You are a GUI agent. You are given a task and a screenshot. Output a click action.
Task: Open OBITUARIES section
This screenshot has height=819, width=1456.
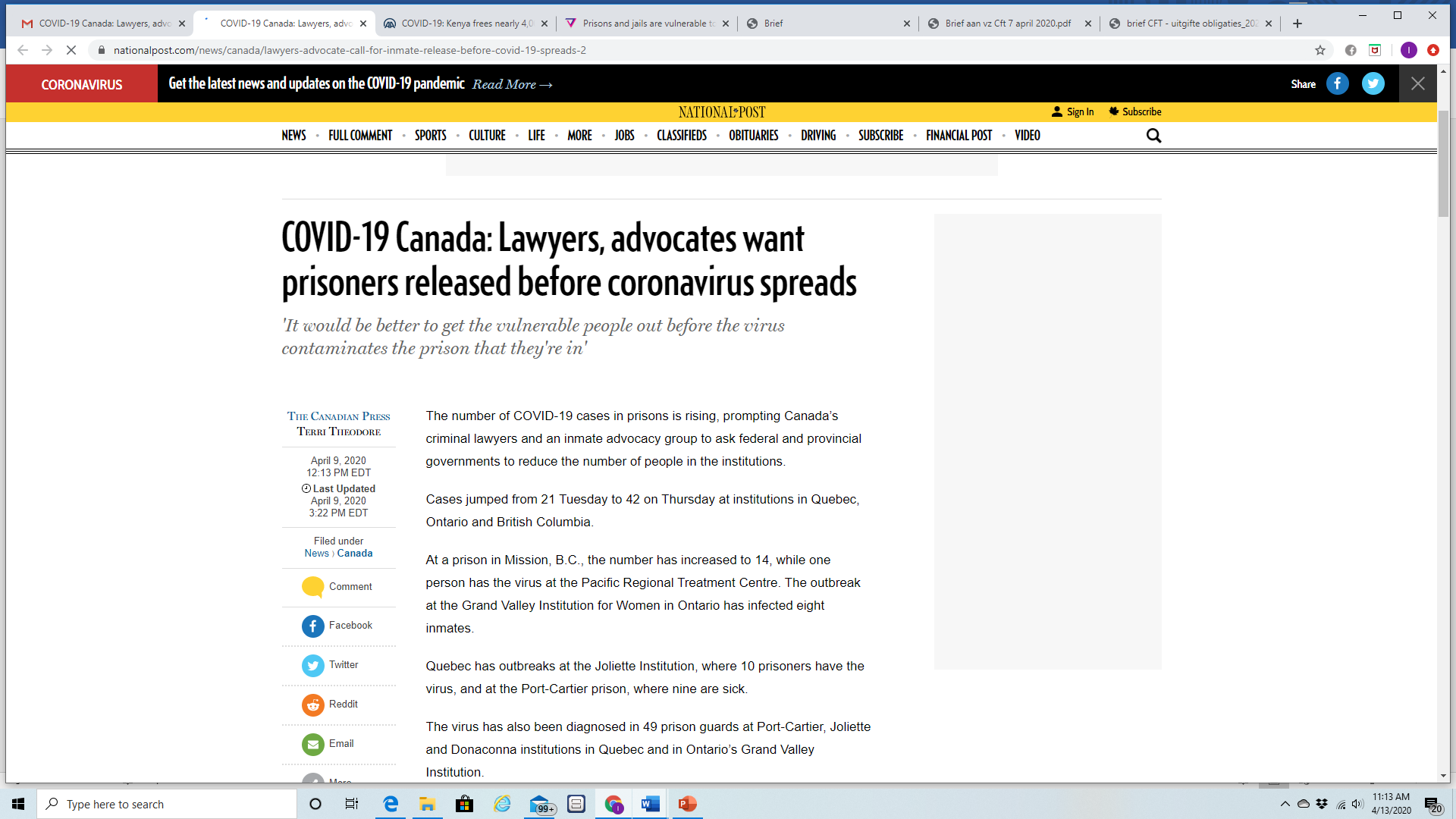click(x=753, y=136)
